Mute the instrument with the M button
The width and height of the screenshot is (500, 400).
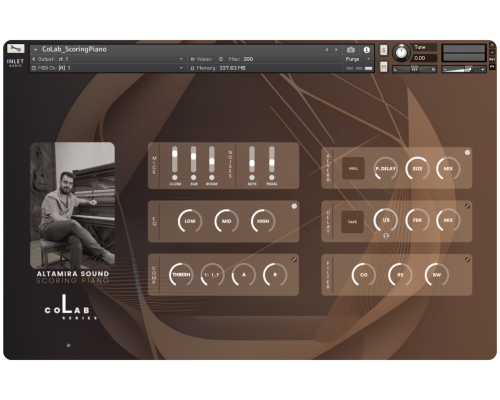[x=384, y=67]
